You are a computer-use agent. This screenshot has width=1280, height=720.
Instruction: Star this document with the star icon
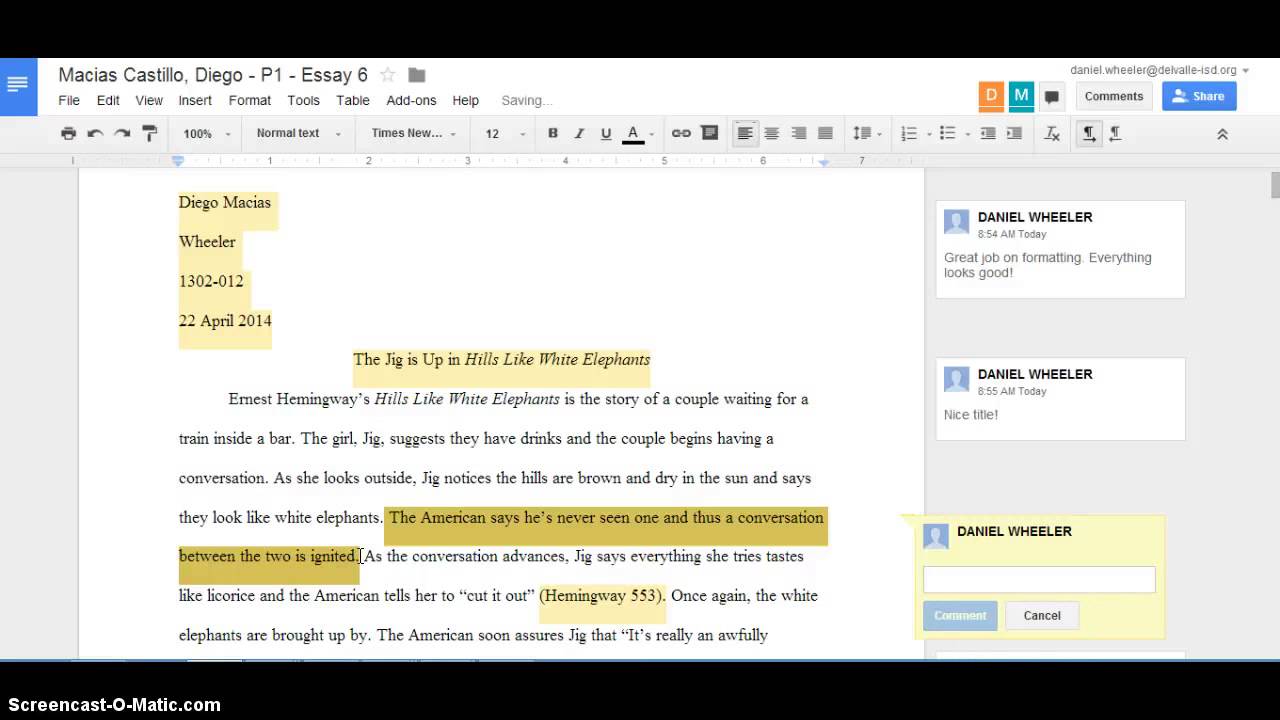(x=388, y=75)
